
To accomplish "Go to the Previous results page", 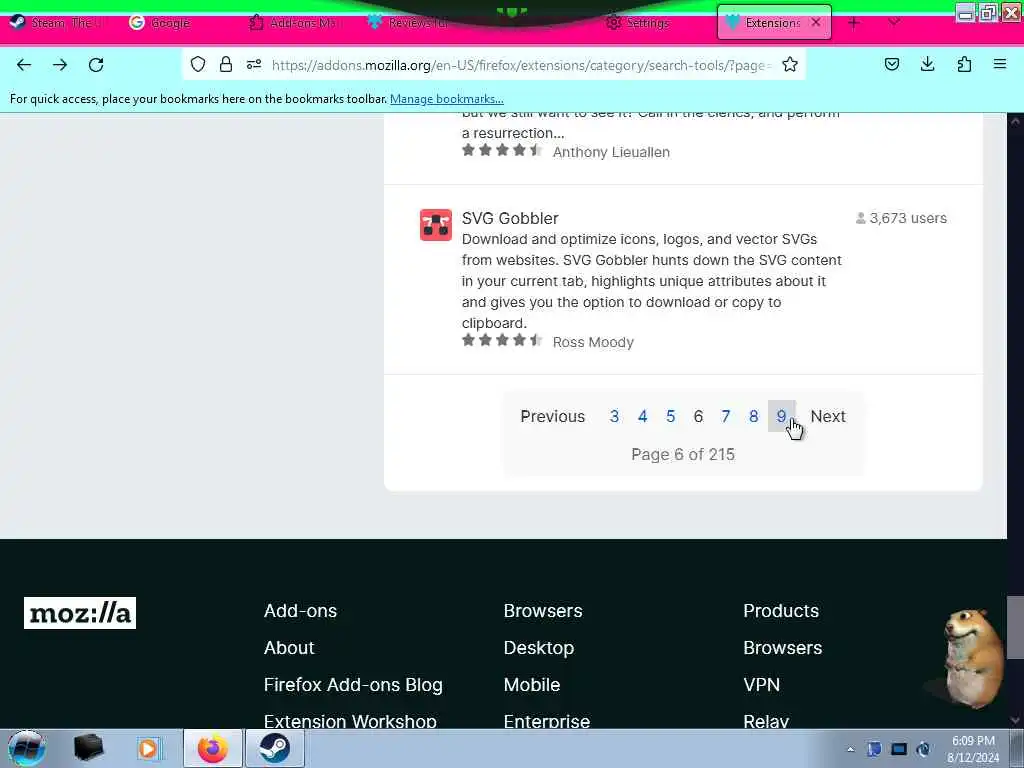I will pyautogui.click(x=552, y=417).
